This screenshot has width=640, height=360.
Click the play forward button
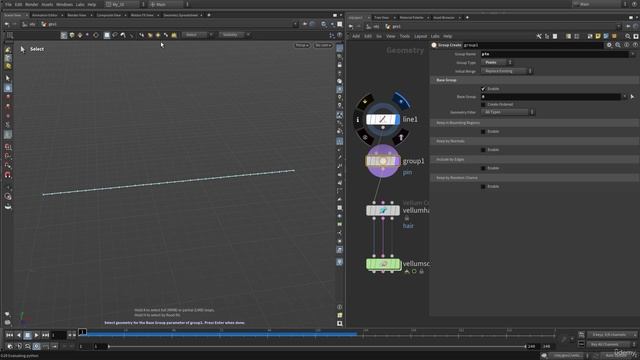pyautogui.click(x=36, y=335)
